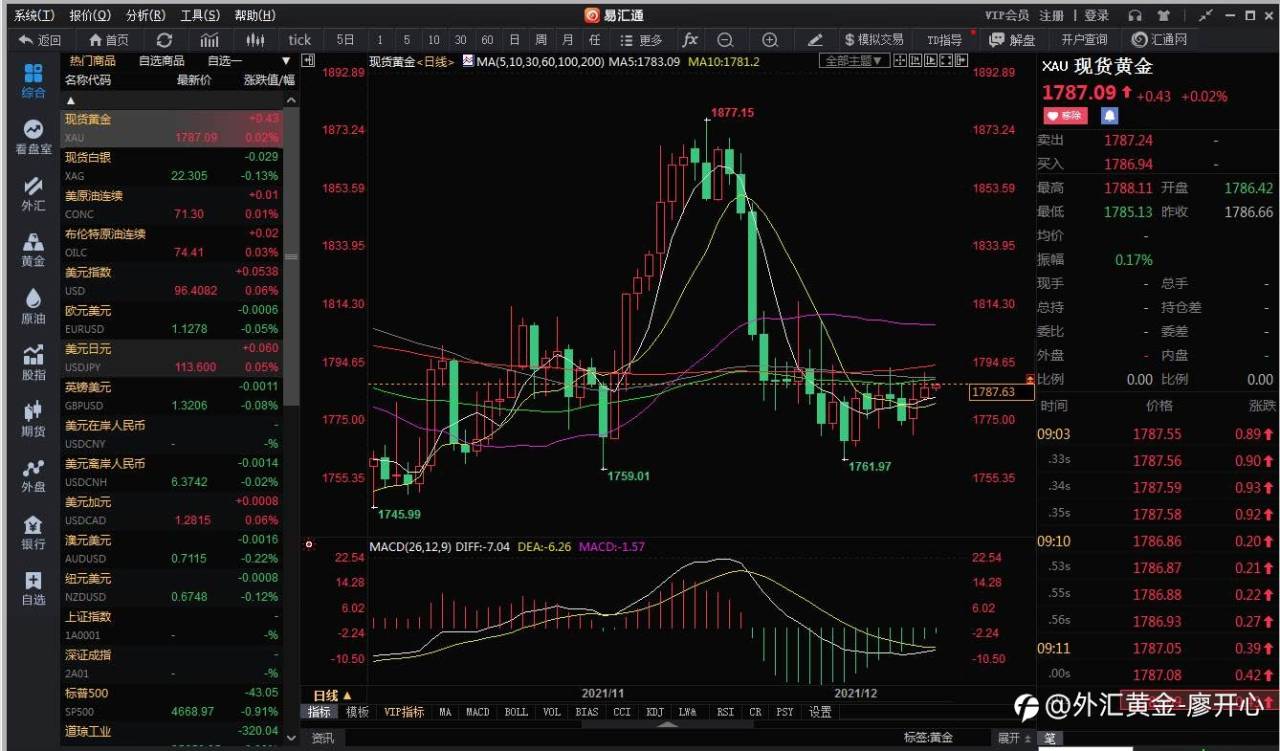Click 展开 expand news panel

click(x=1014, y=738)
